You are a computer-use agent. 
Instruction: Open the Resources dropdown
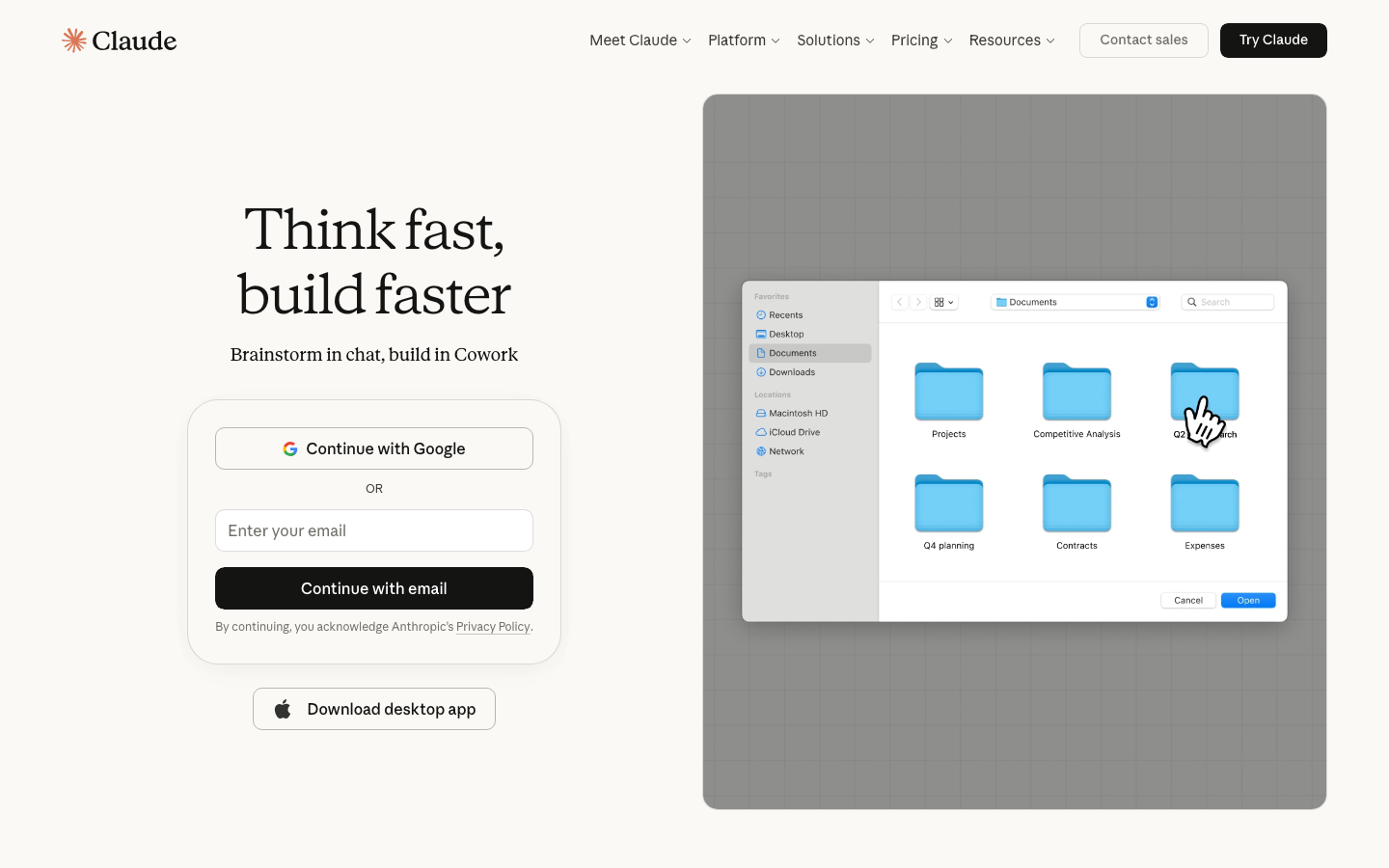click(x=1012, y=41)
